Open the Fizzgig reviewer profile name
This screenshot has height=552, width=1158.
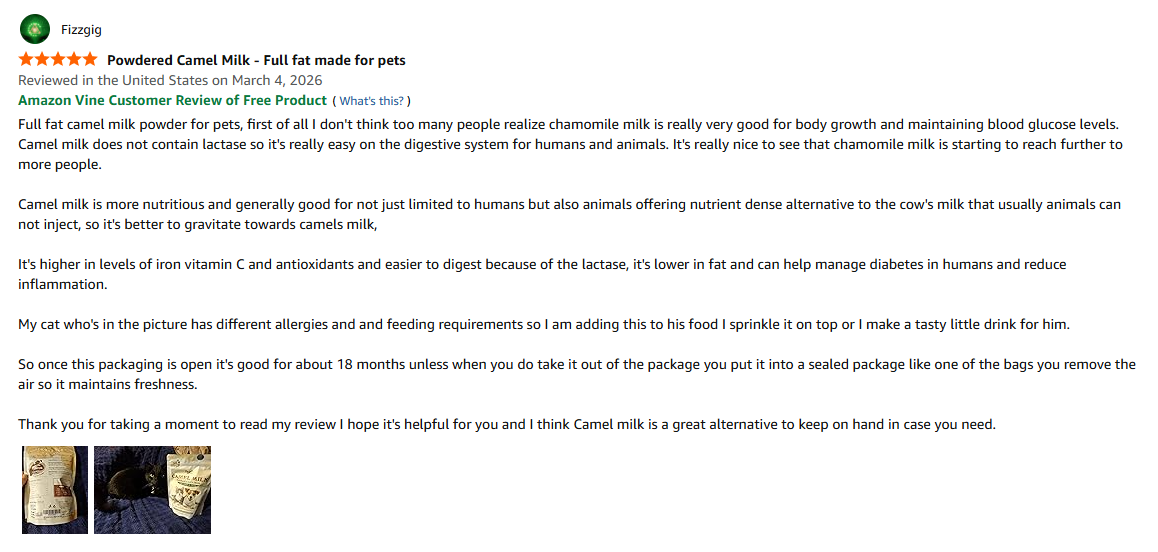coord(81,30)
